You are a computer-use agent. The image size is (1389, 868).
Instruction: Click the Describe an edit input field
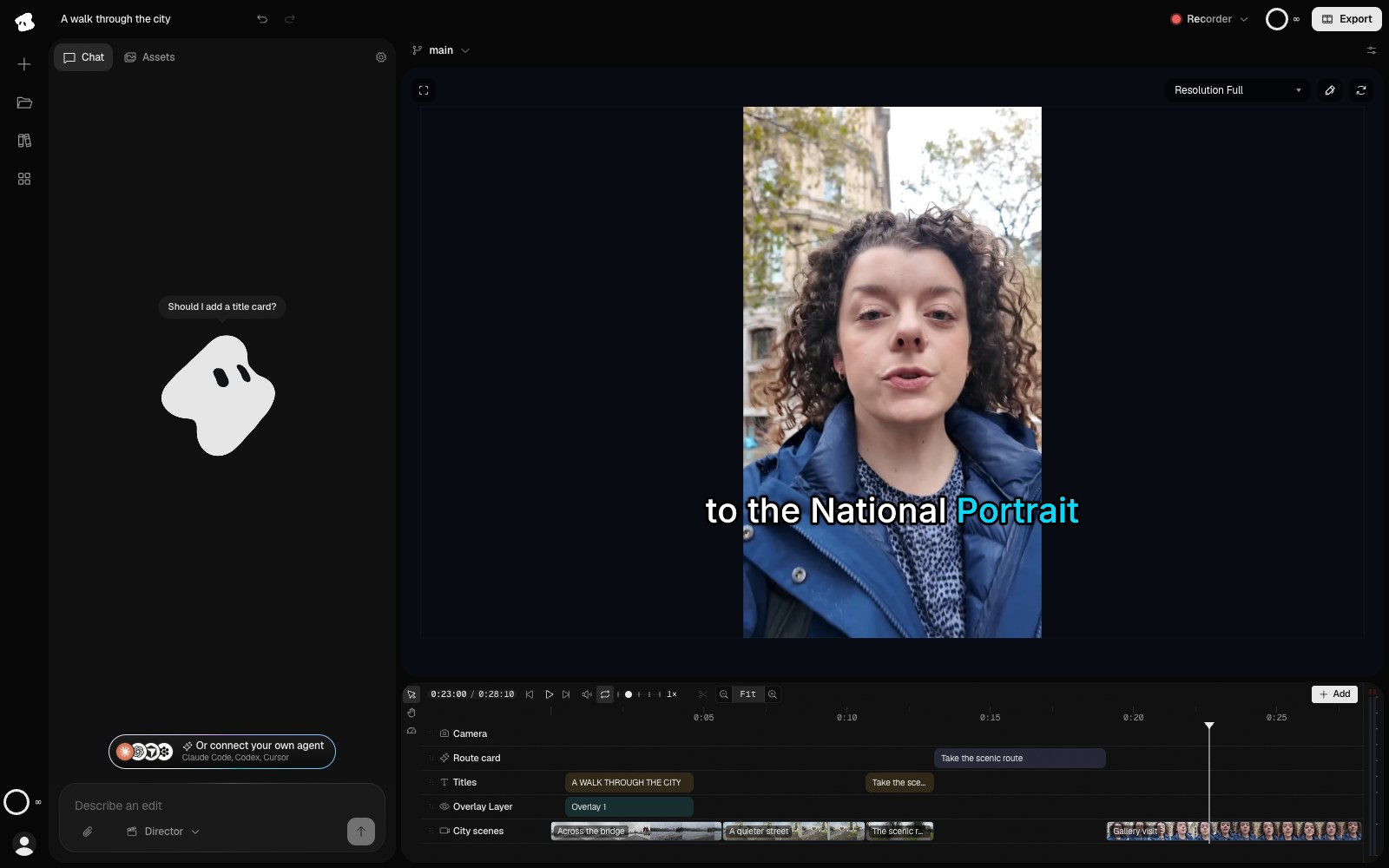222,806
